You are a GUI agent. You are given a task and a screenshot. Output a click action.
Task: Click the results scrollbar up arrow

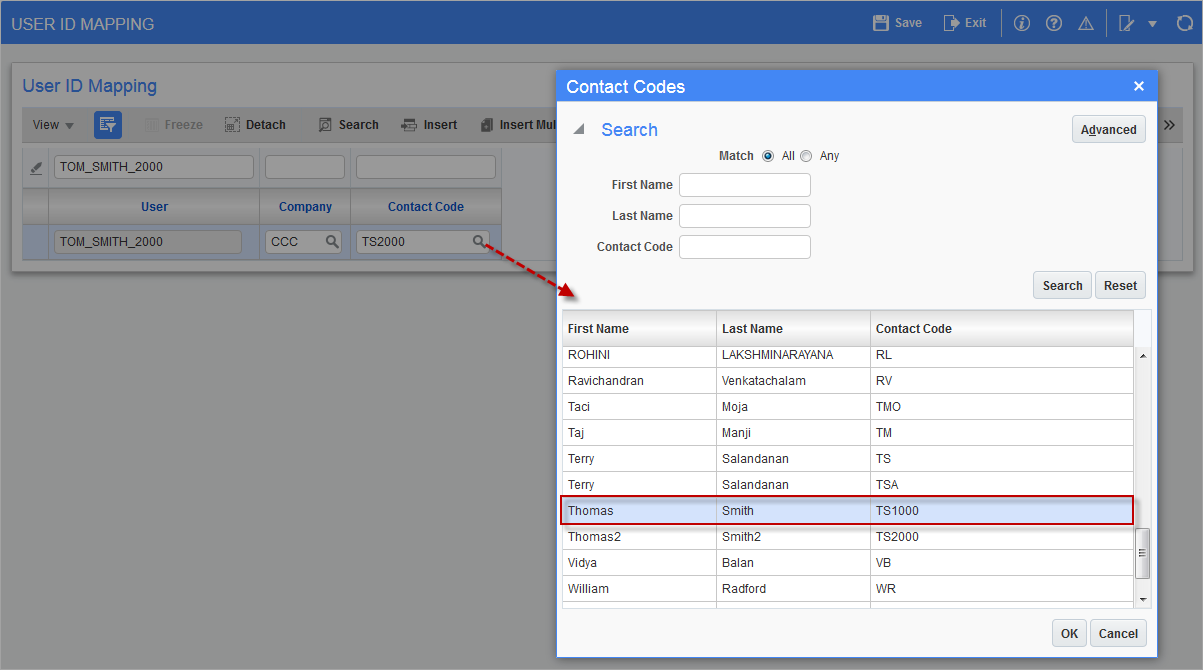point(1143,356)
